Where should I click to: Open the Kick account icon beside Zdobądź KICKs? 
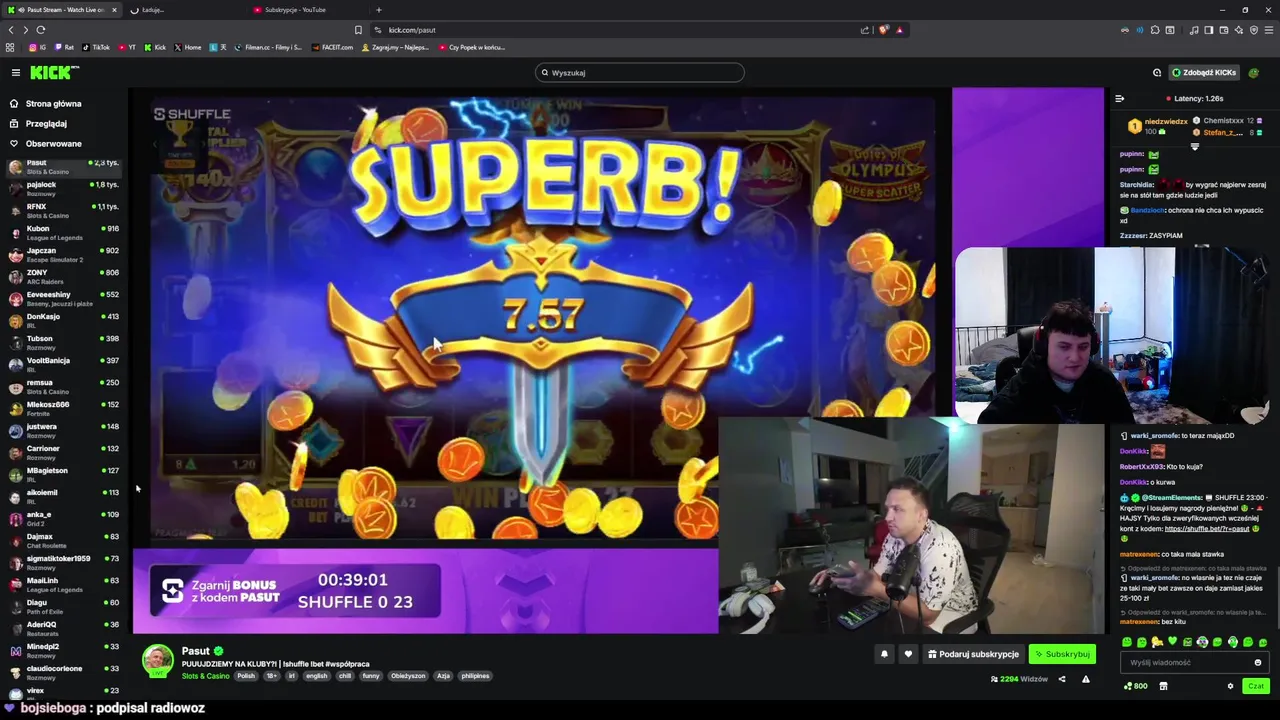click(x=1157, y=72)
